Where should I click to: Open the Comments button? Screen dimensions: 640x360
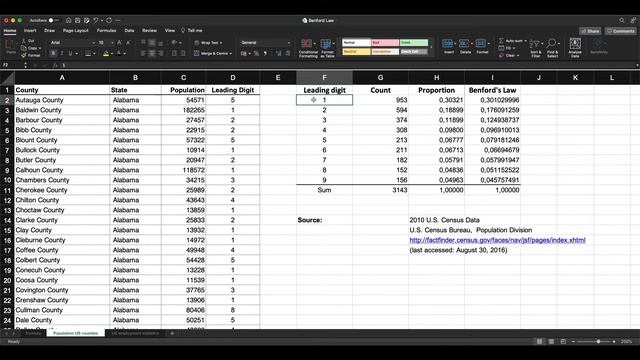620,31
